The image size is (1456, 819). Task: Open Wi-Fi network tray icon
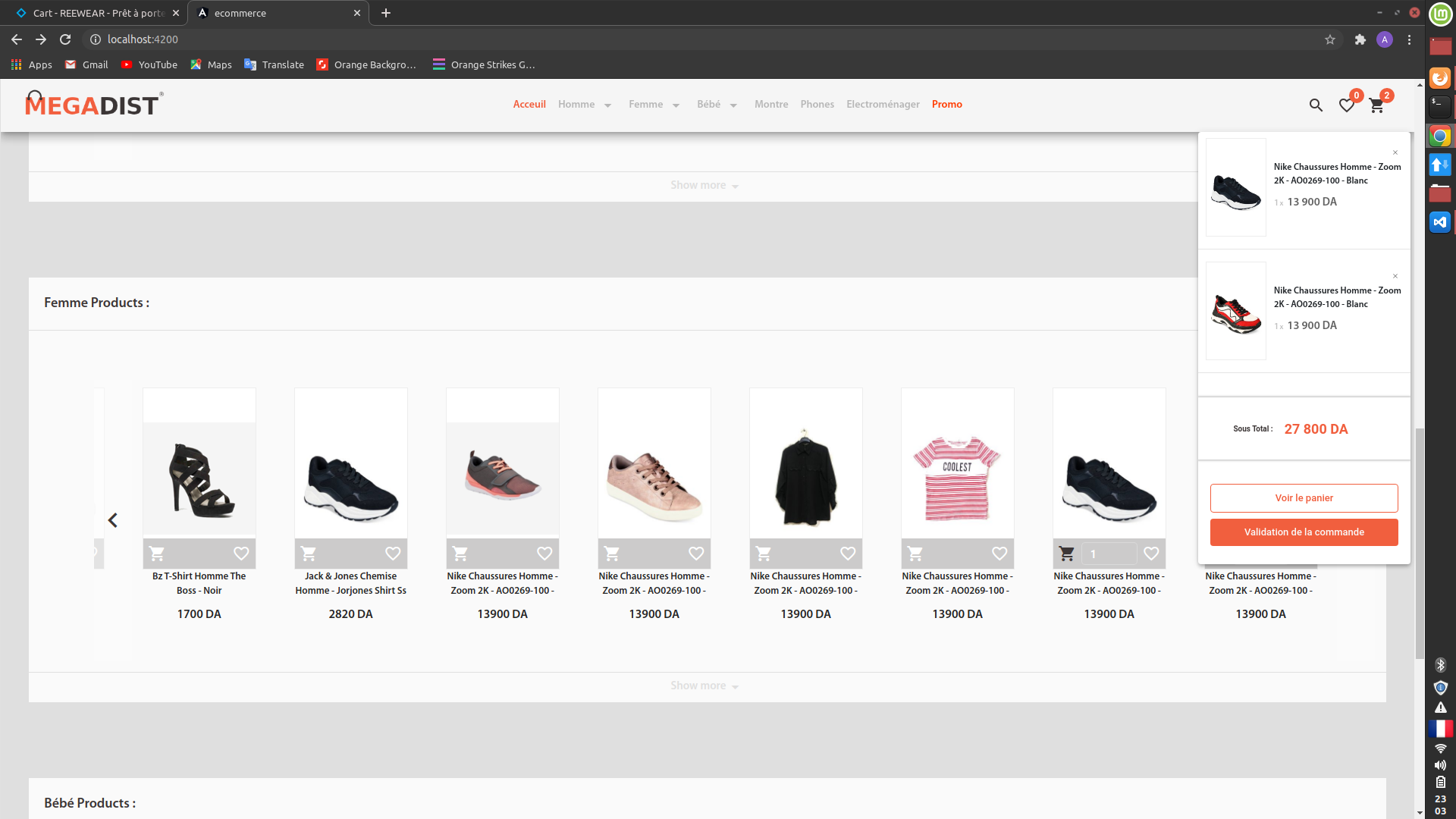pyautogui.click(x=1440, y=748)
